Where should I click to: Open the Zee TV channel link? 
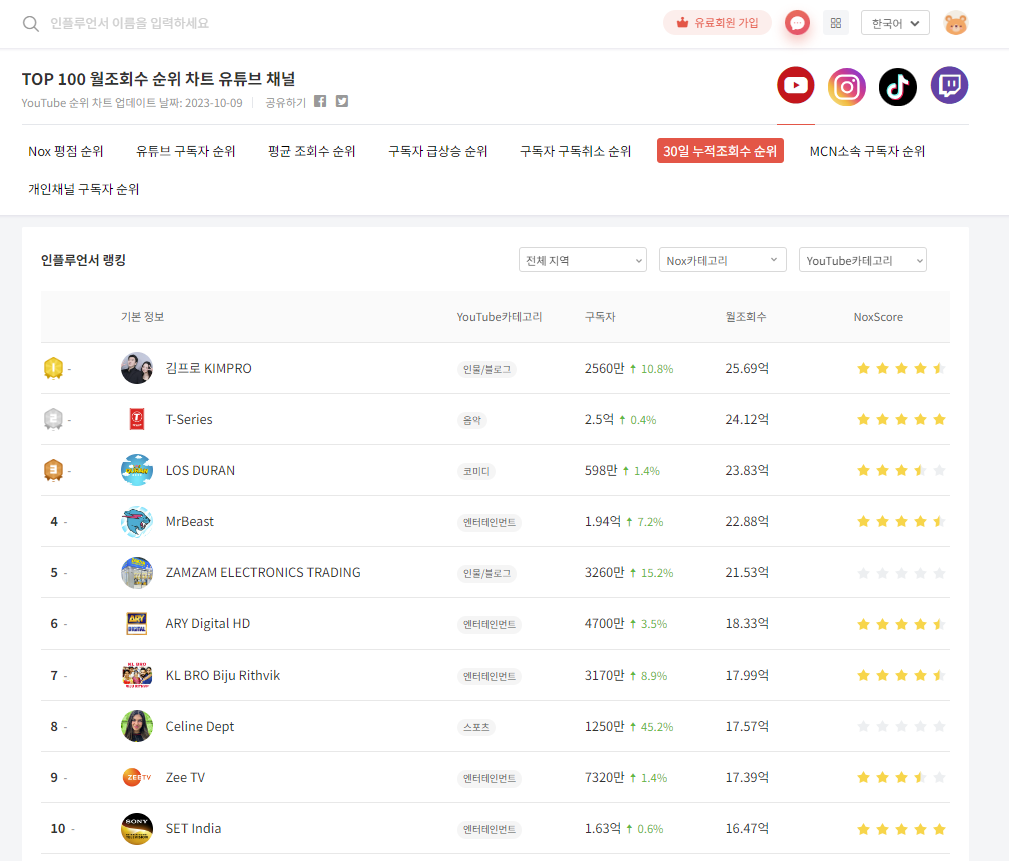point(185,777)
